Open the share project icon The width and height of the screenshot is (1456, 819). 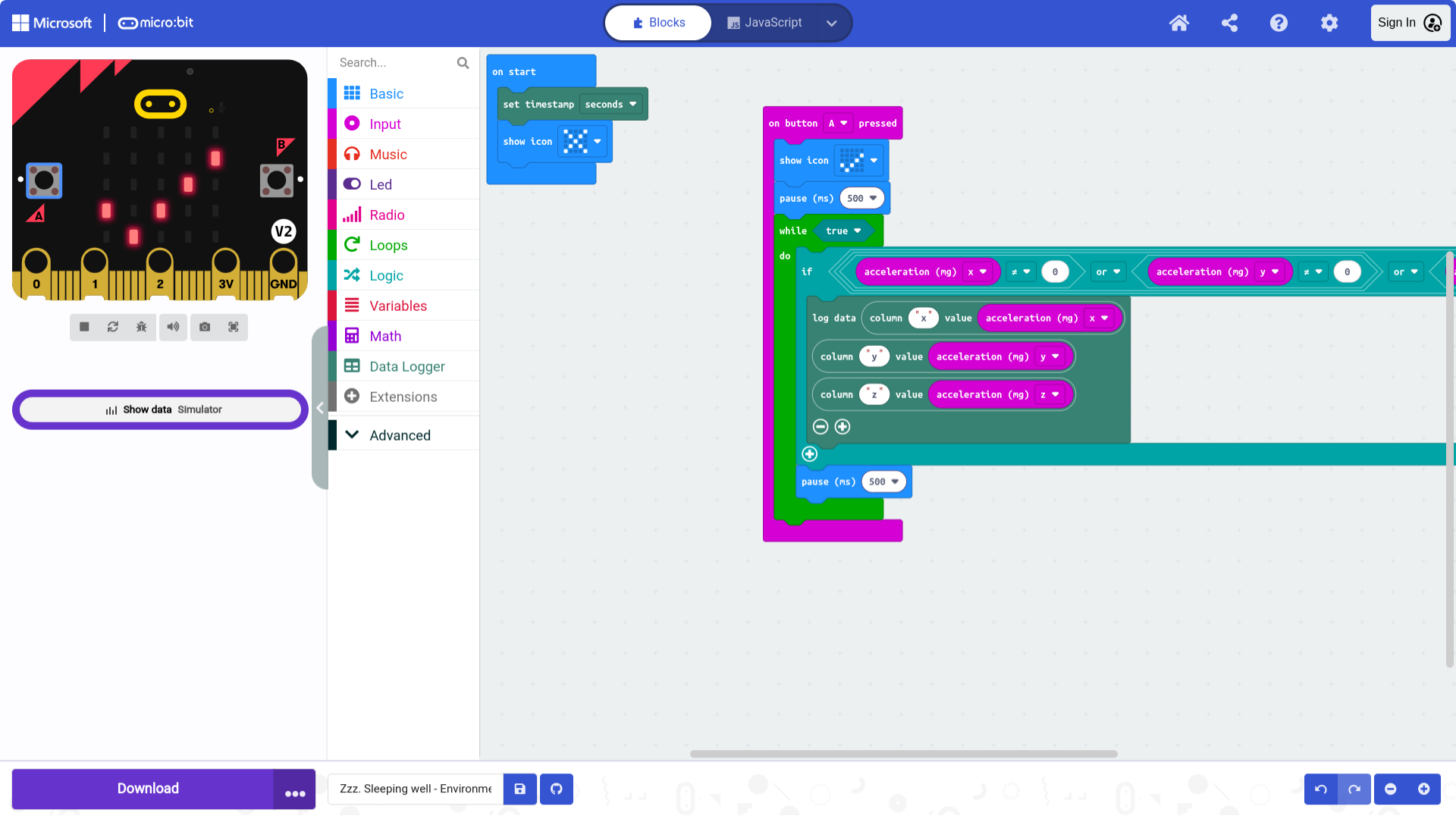pyautogui.click(x=1229, y=23)
